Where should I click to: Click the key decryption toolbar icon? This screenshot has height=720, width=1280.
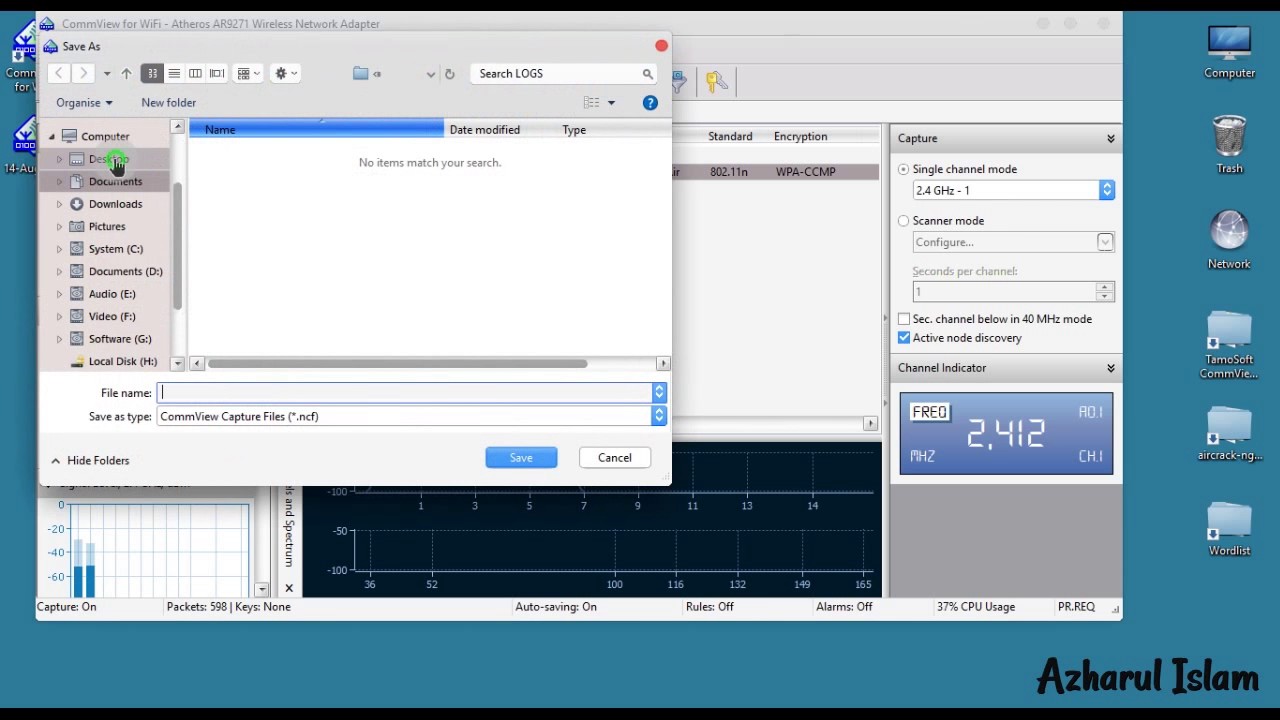716,82
